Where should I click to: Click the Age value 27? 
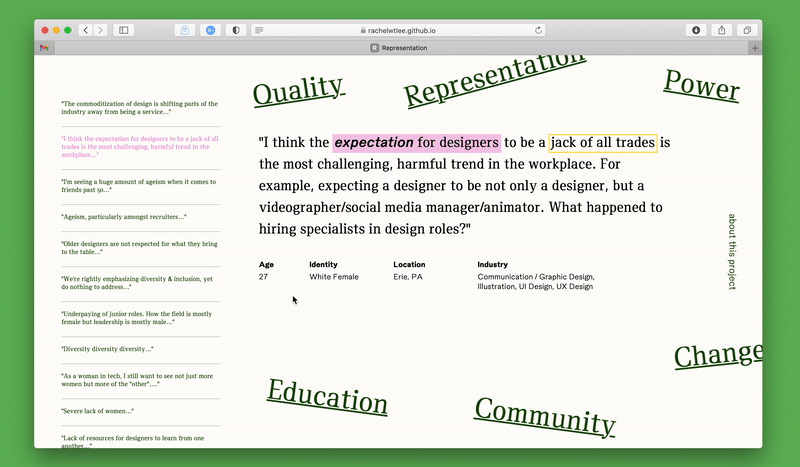263,277
